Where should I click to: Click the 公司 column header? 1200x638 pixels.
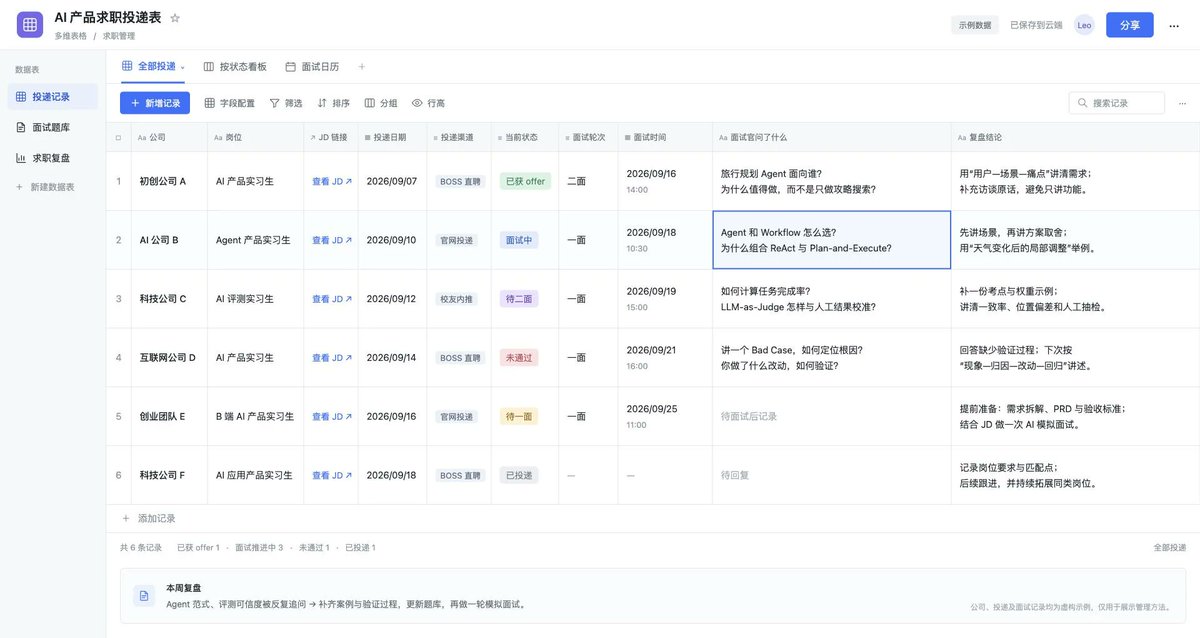[x=169, y=137]
